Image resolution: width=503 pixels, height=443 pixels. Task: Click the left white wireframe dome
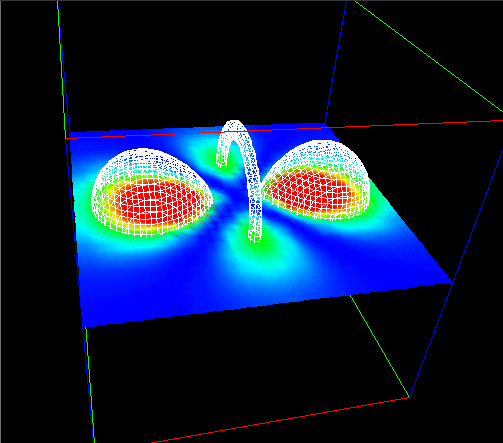coord(152,192)
